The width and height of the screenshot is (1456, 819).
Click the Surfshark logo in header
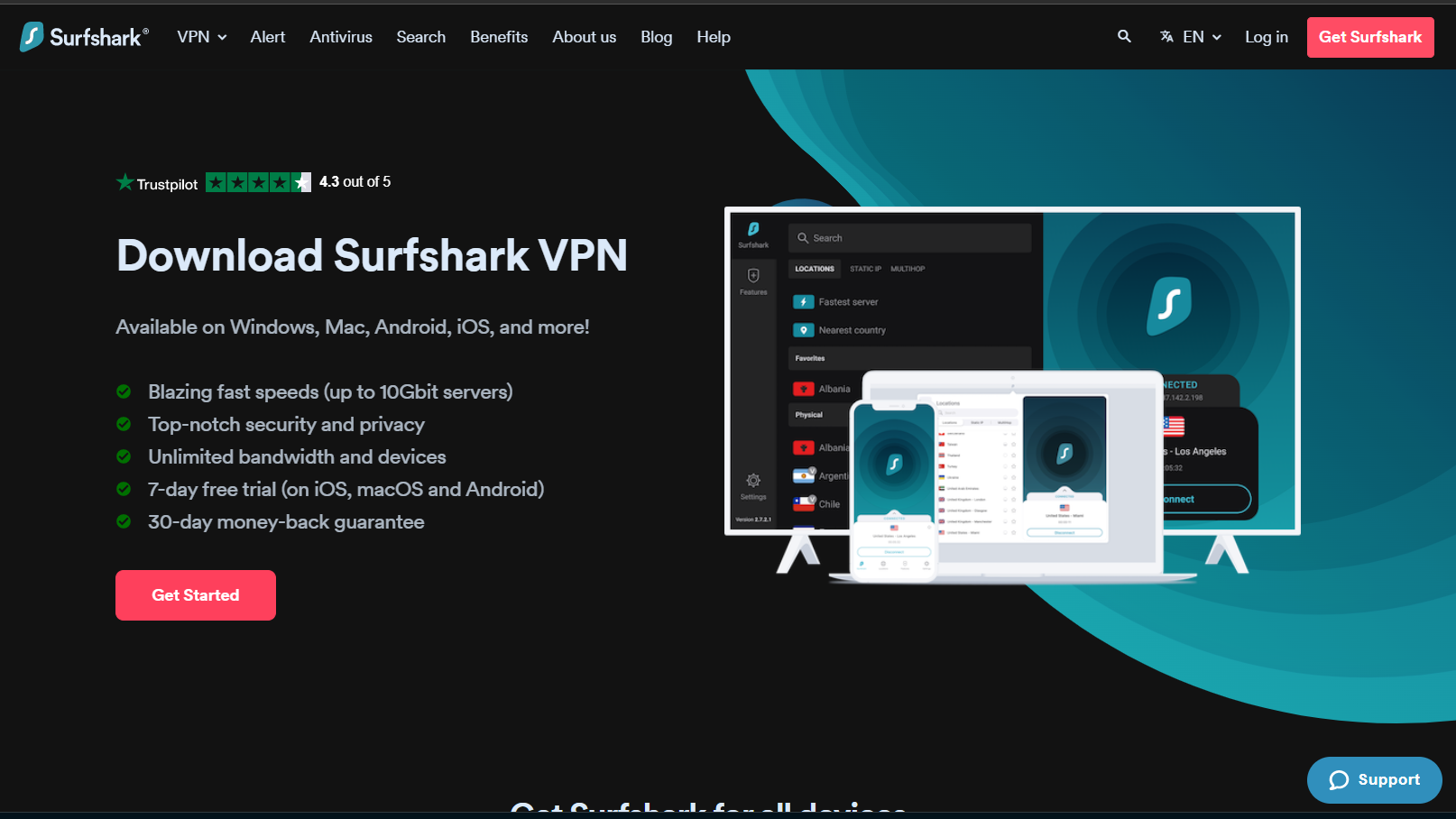[84, 37]
